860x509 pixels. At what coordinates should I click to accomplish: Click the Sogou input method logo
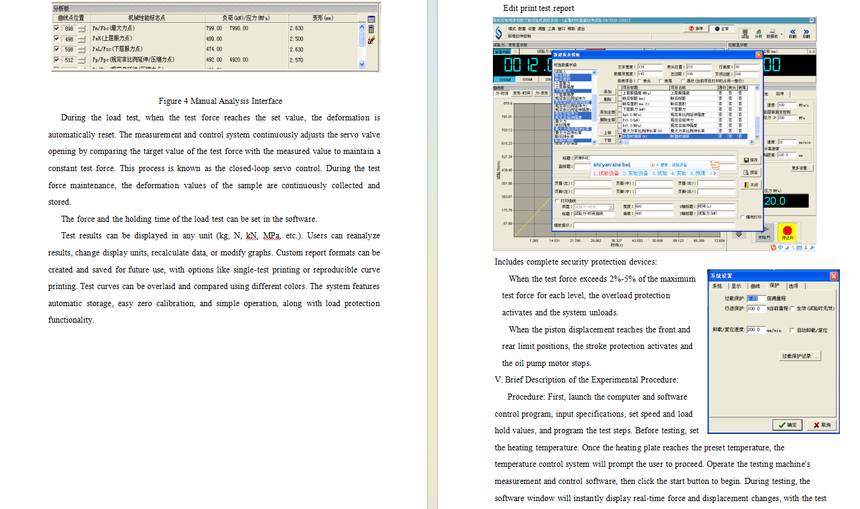(715, 165)
